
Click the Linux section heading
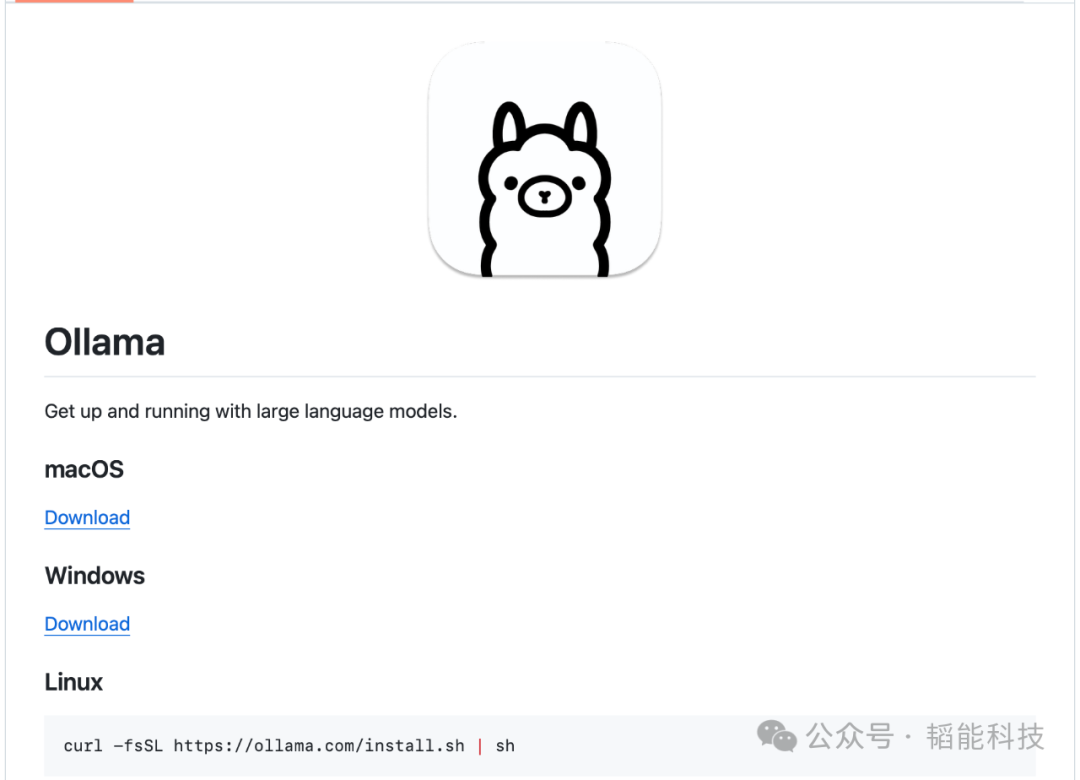tap(74, 682)
